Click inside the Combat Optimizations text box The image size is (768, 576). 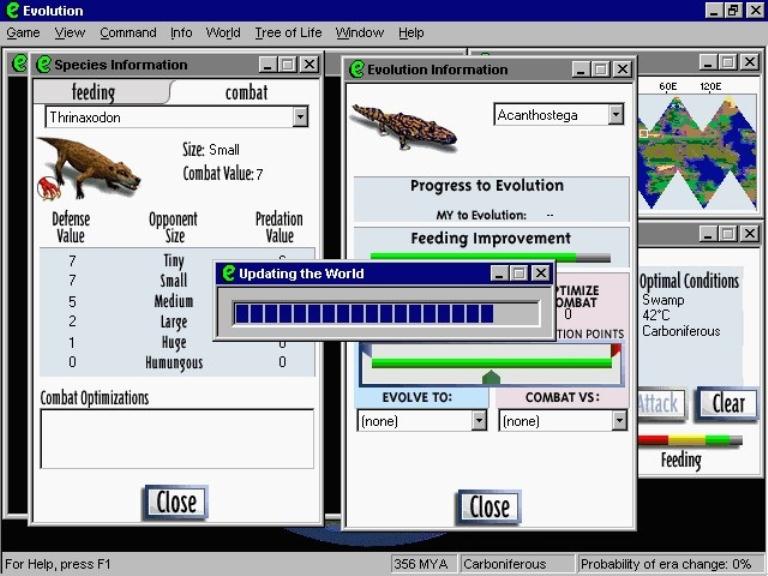(x=176, y=438)
